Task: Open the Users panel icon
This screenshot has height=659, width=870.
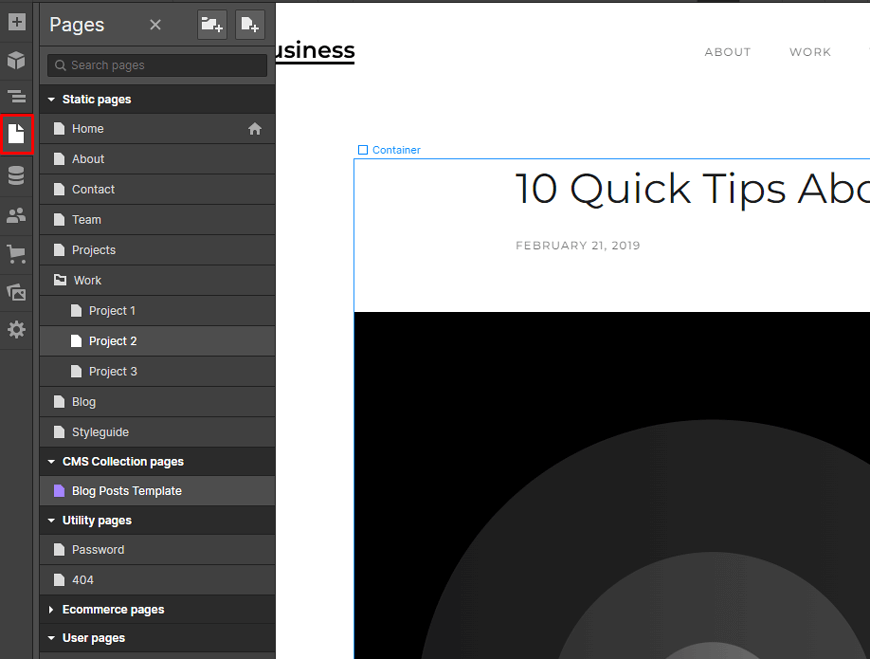Action: pos(17,215)
